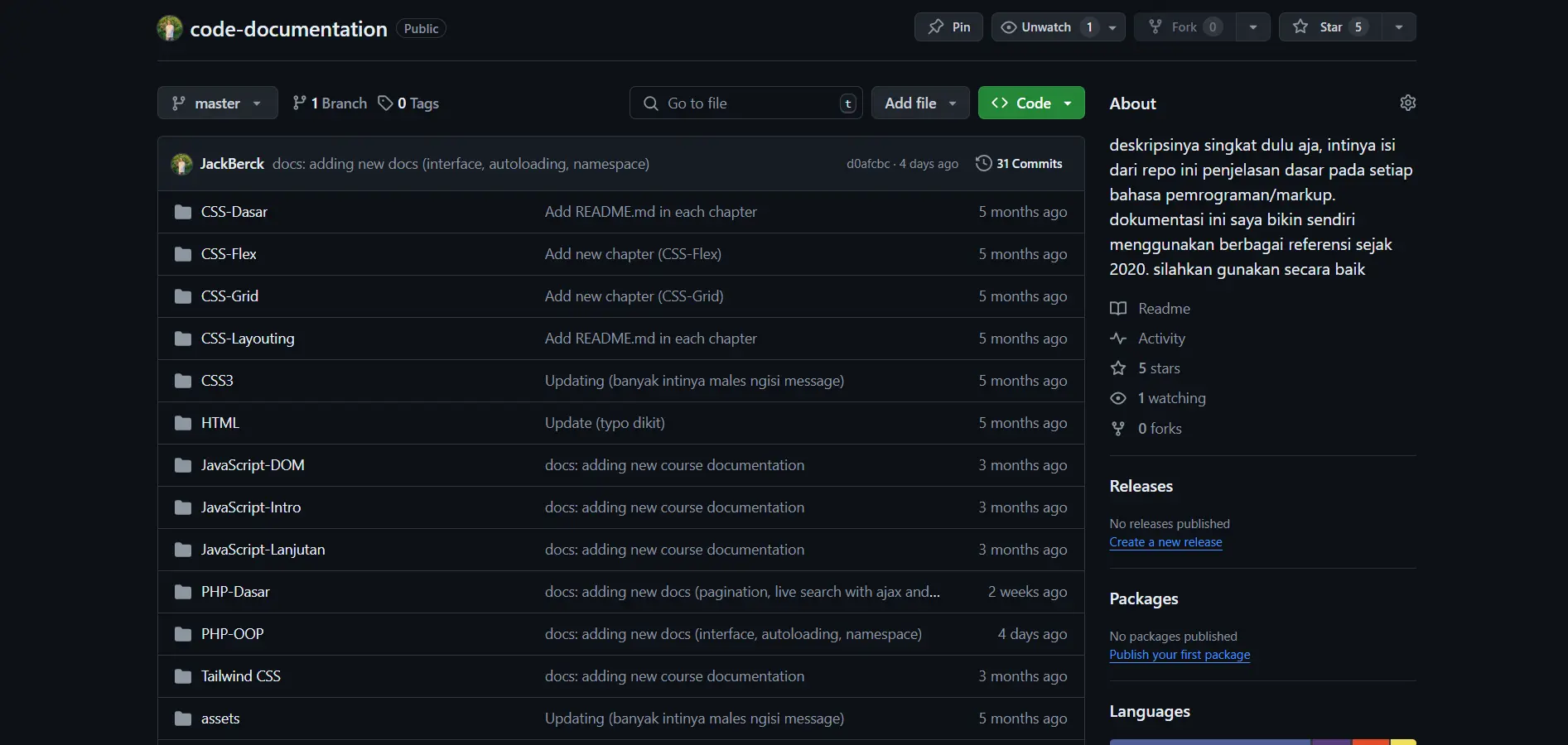
Task: Click Publish your first package link
Action: click(1180, 655)
